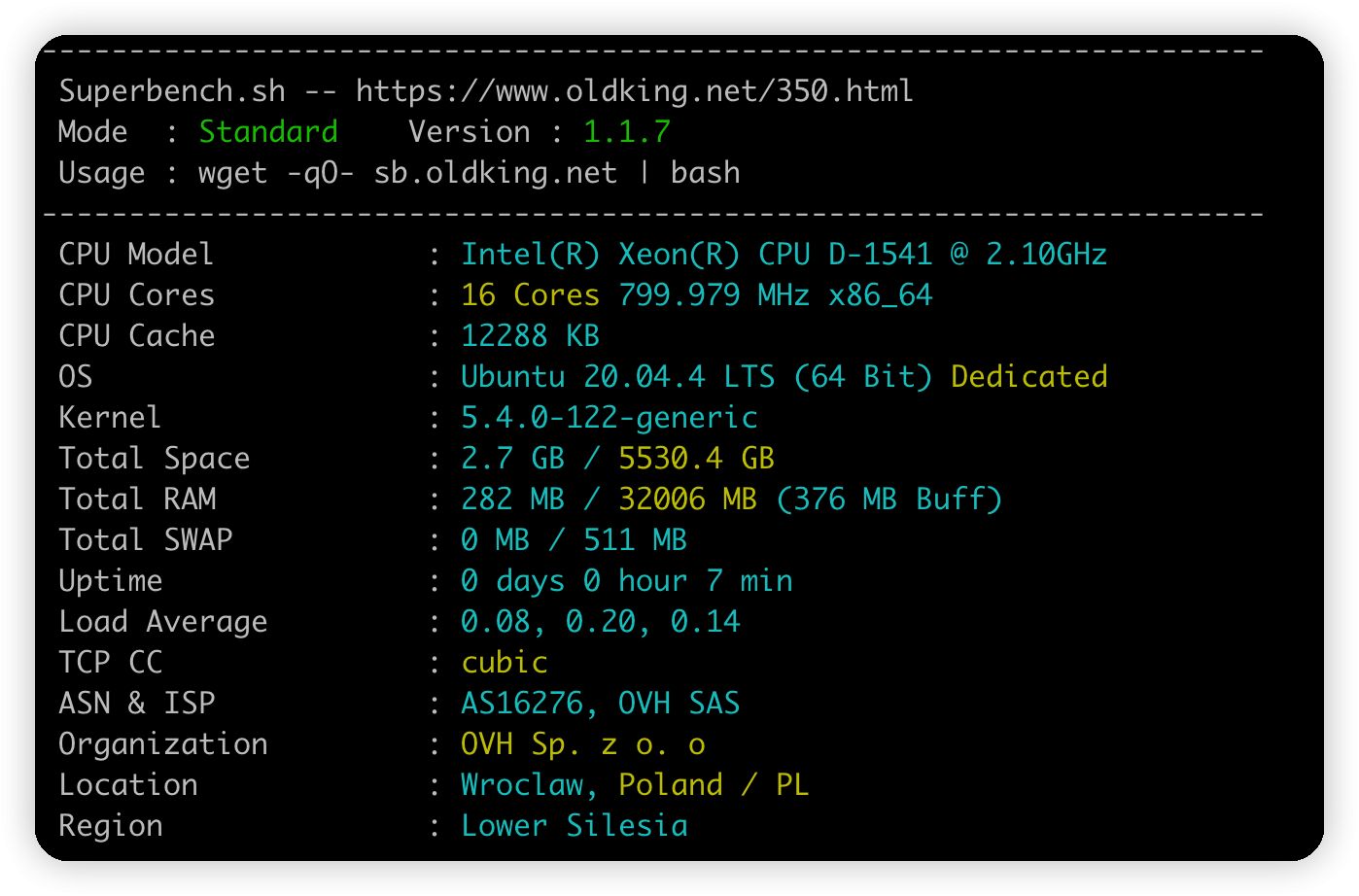Click the 12288 KB cache value
The width and height of the screenshot is (1359, 896).
click(530, 336)
